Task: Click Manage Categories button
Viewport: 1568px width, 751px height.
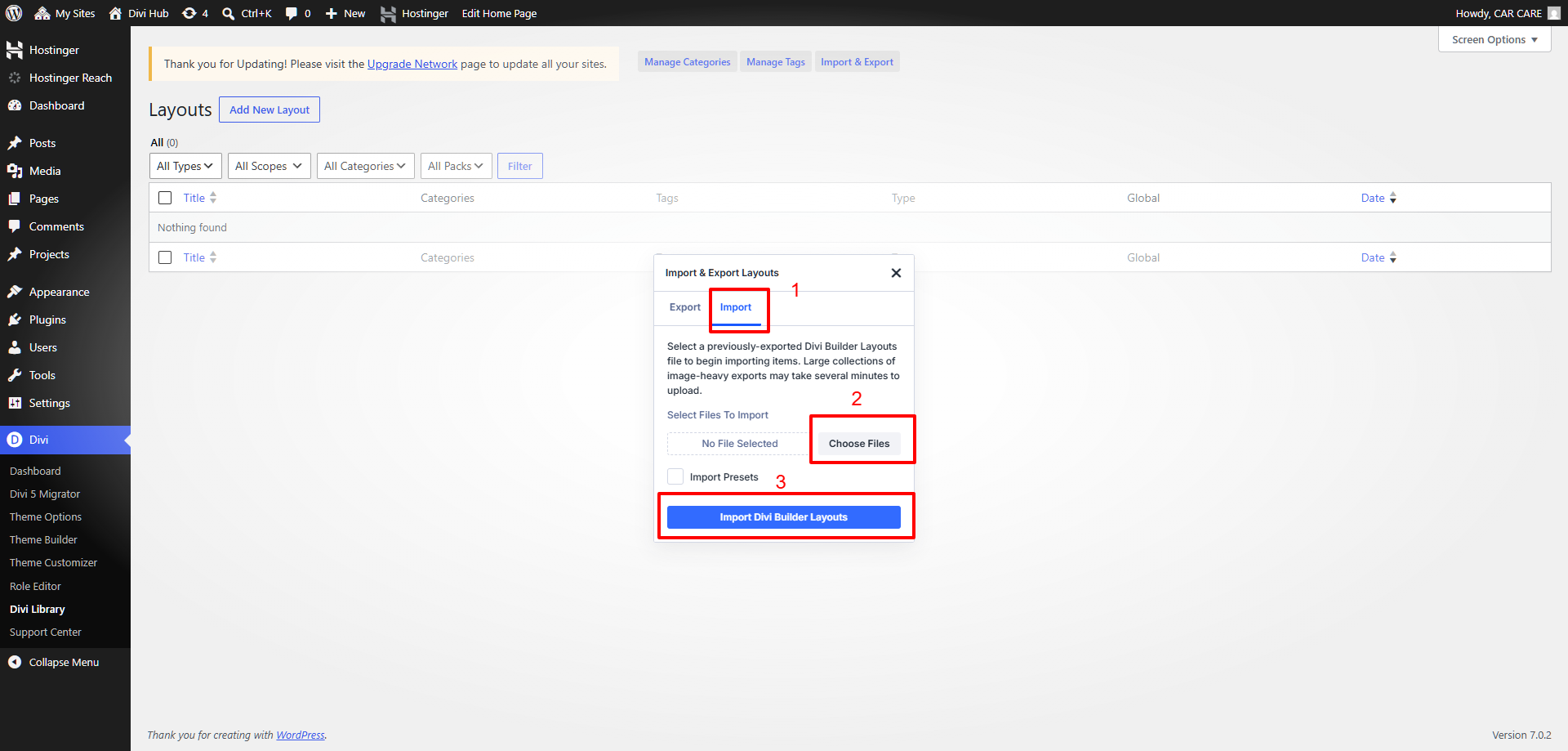Action: [x=688, y=62]
